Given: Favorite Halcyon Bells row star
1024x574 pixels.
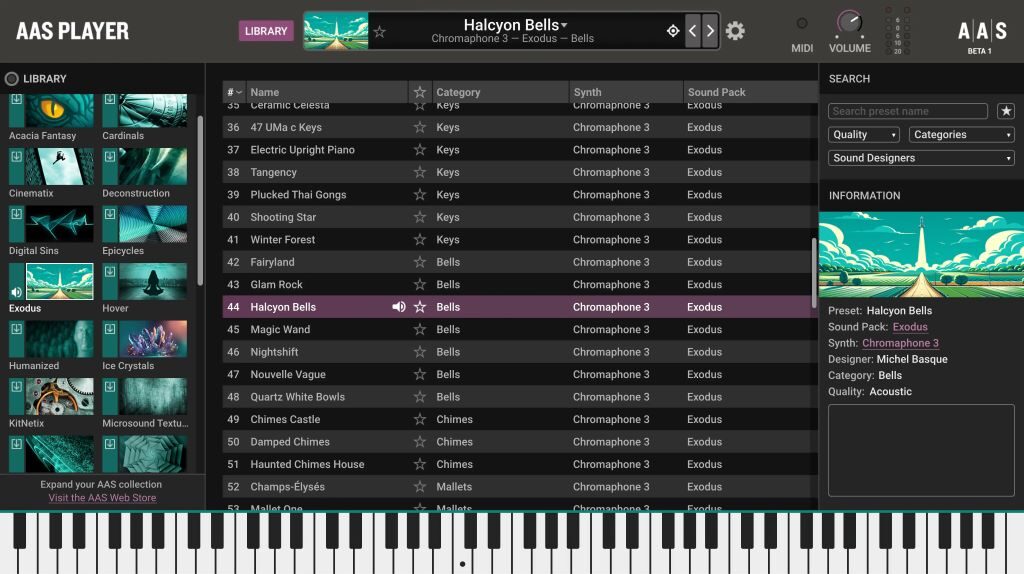Looking at the screenshot, I should [x=420, y=307].
